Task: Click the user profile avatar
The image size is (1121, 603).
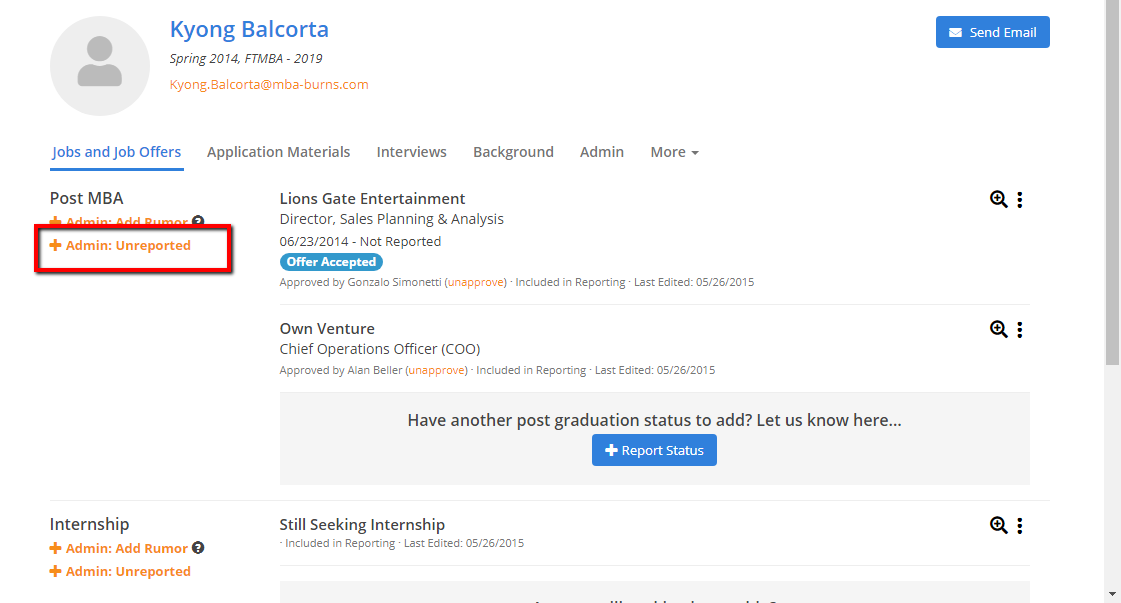Action: coord(99,66)
